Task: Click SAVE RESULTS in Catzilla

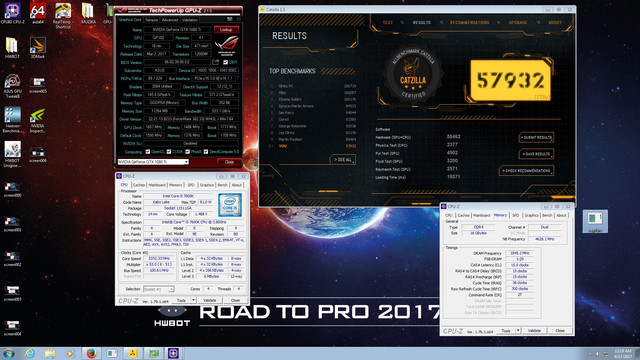Action: tap(537, 154)
